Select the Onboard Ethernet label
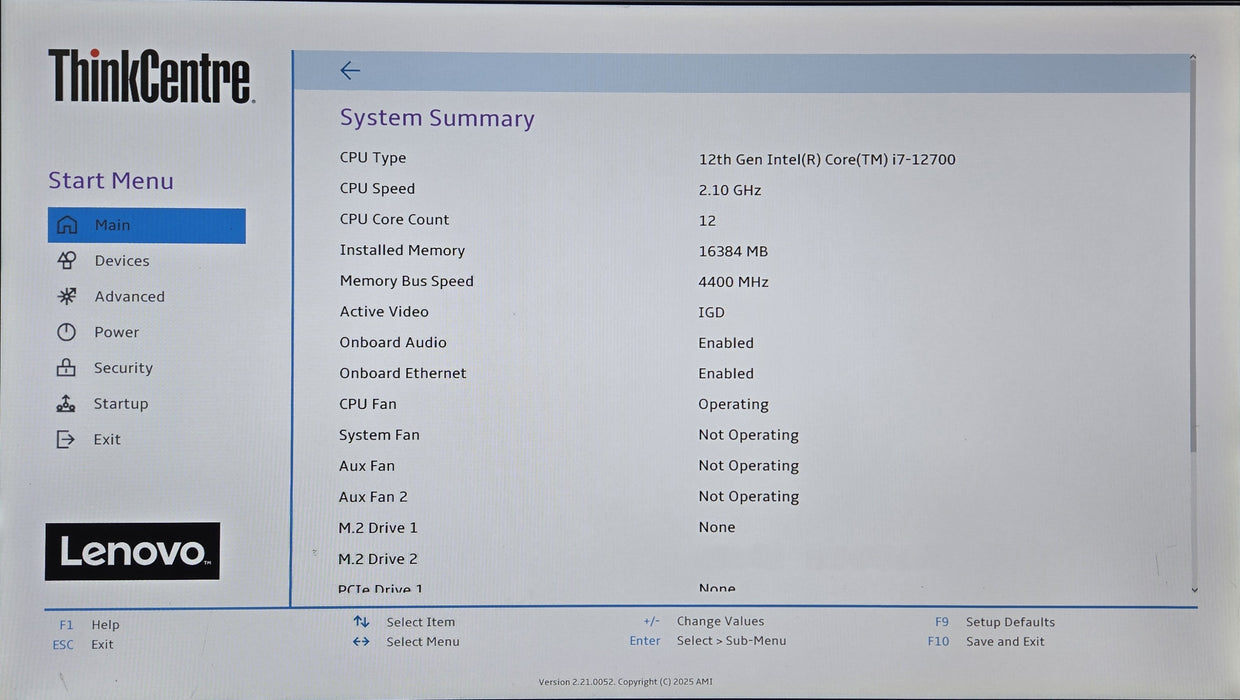This screenshot has height=700, width=1240. click(403, 373)
